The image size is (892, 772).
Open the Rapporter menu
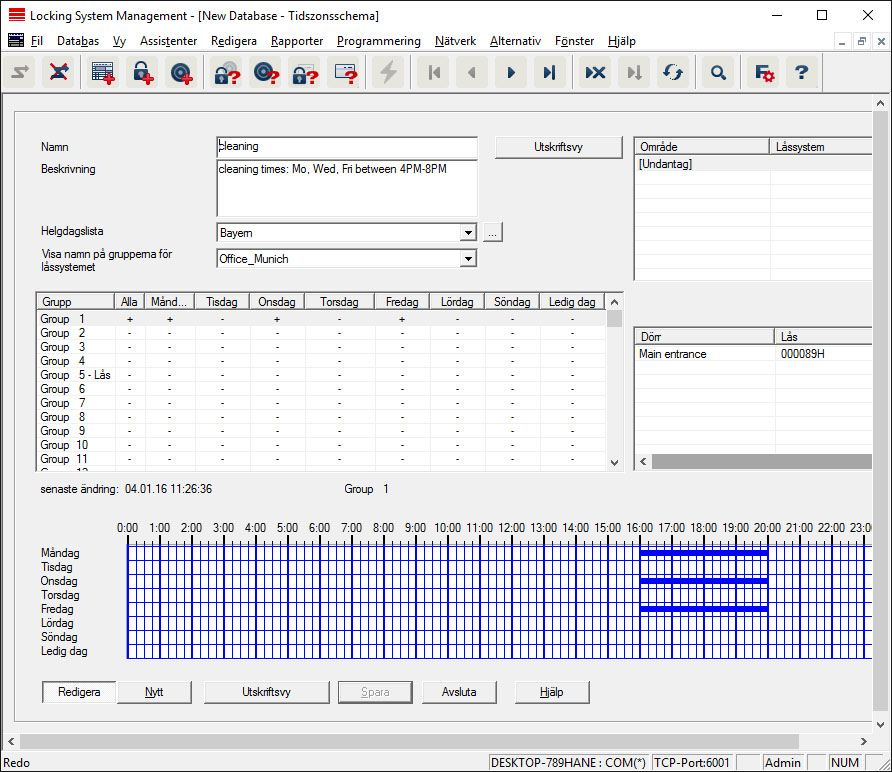[296, 41]
